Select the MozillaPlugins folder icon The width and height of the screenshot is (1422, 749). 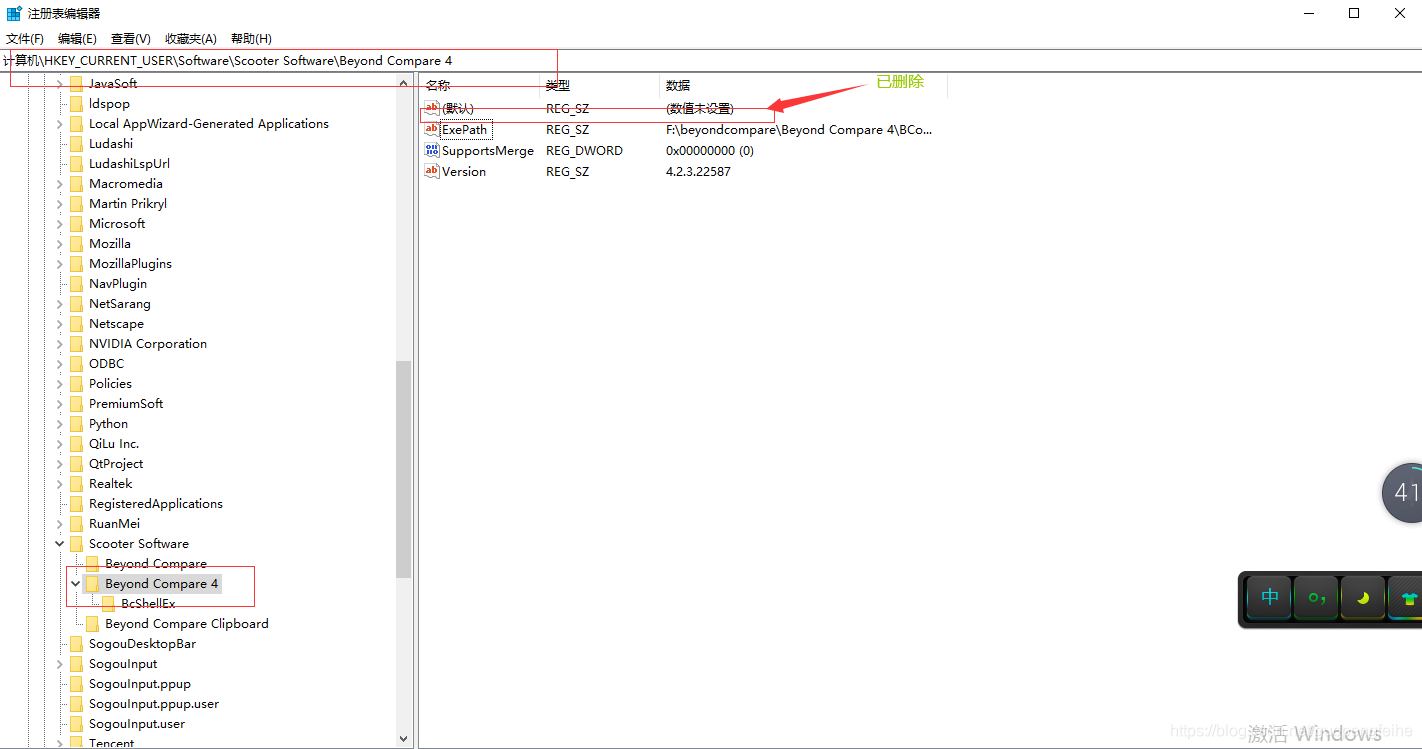[77, 264]
